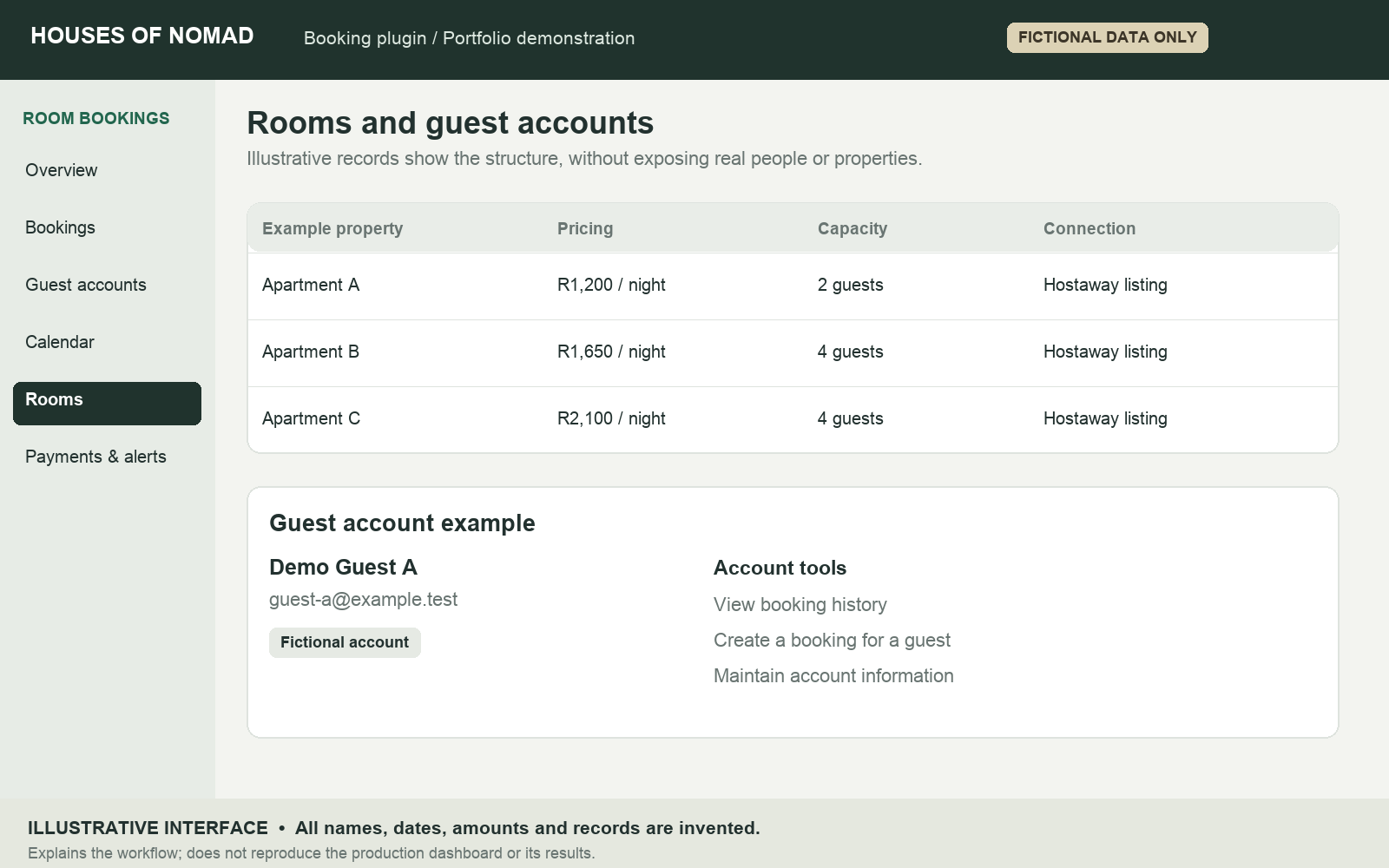
Task: Click the R1,200 / night price
Action: 611,285
